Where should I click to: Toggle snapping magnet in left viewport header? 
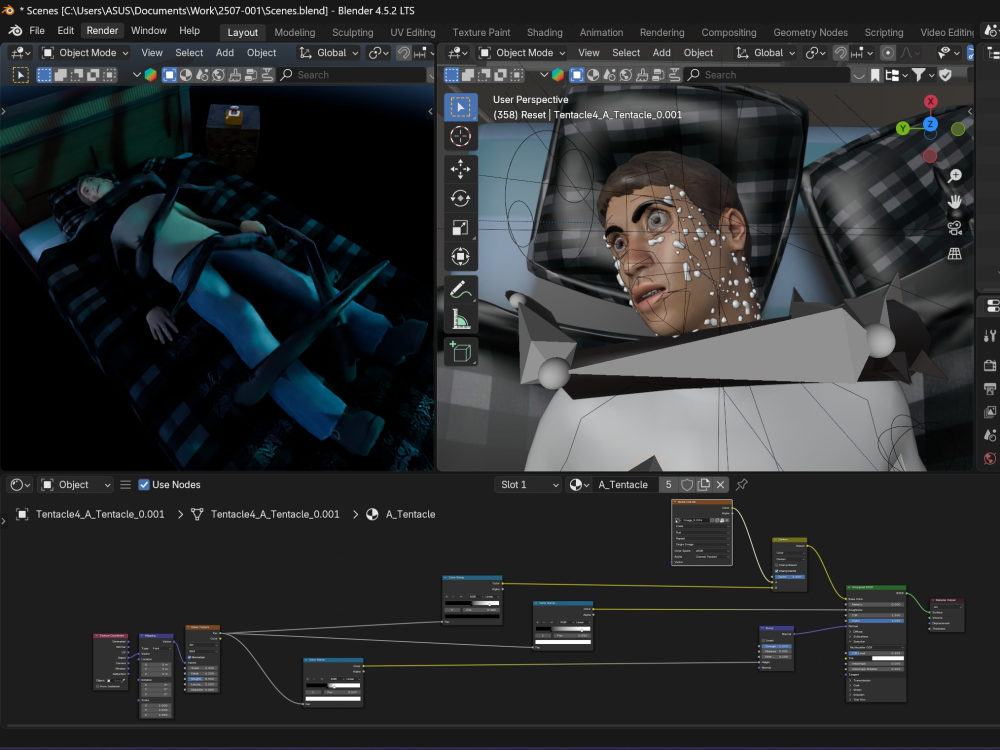(403, 53)
